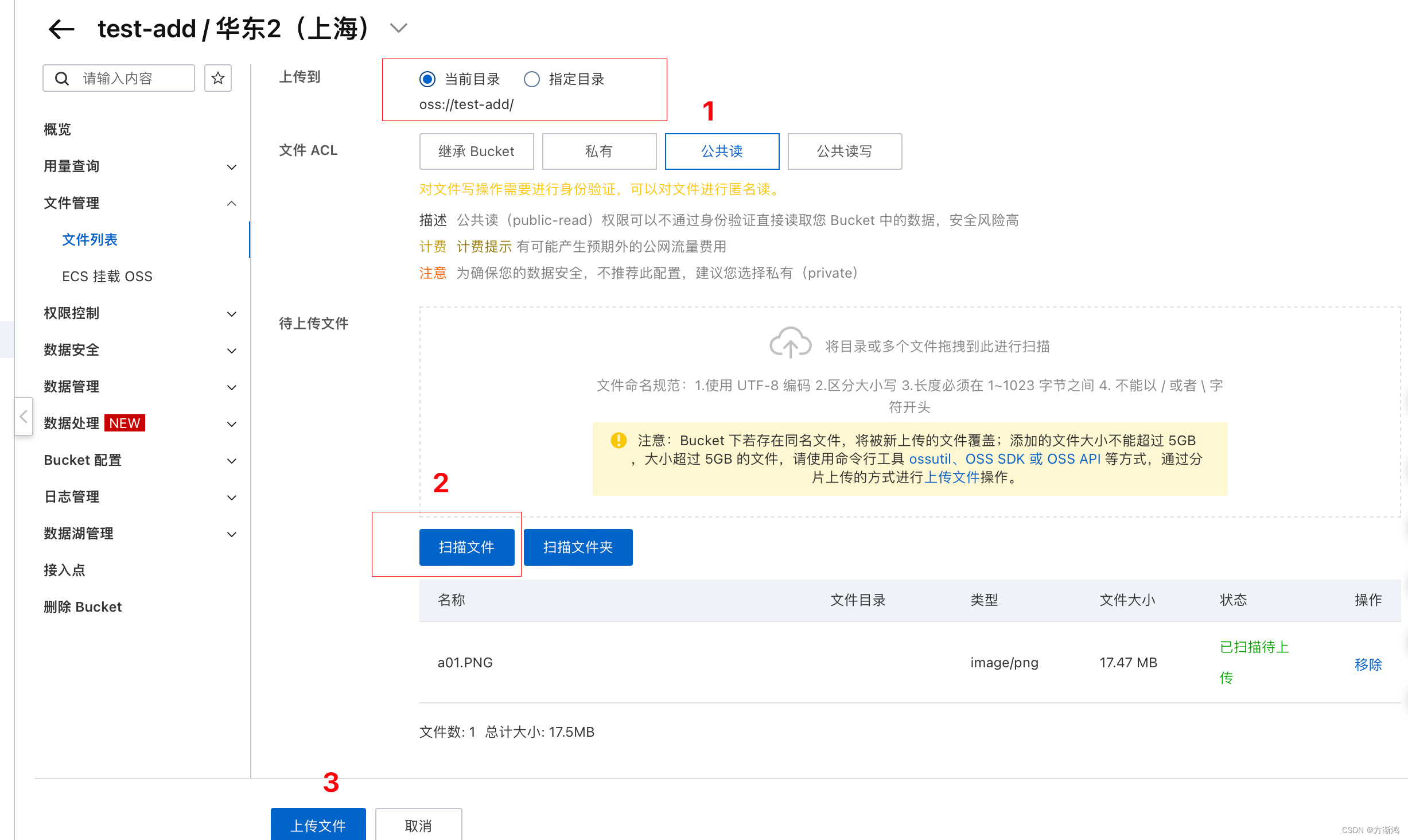Choose 公共读写 file ACL option
The height and width of the screenshot is (840, 1408).
coord(845,151)
